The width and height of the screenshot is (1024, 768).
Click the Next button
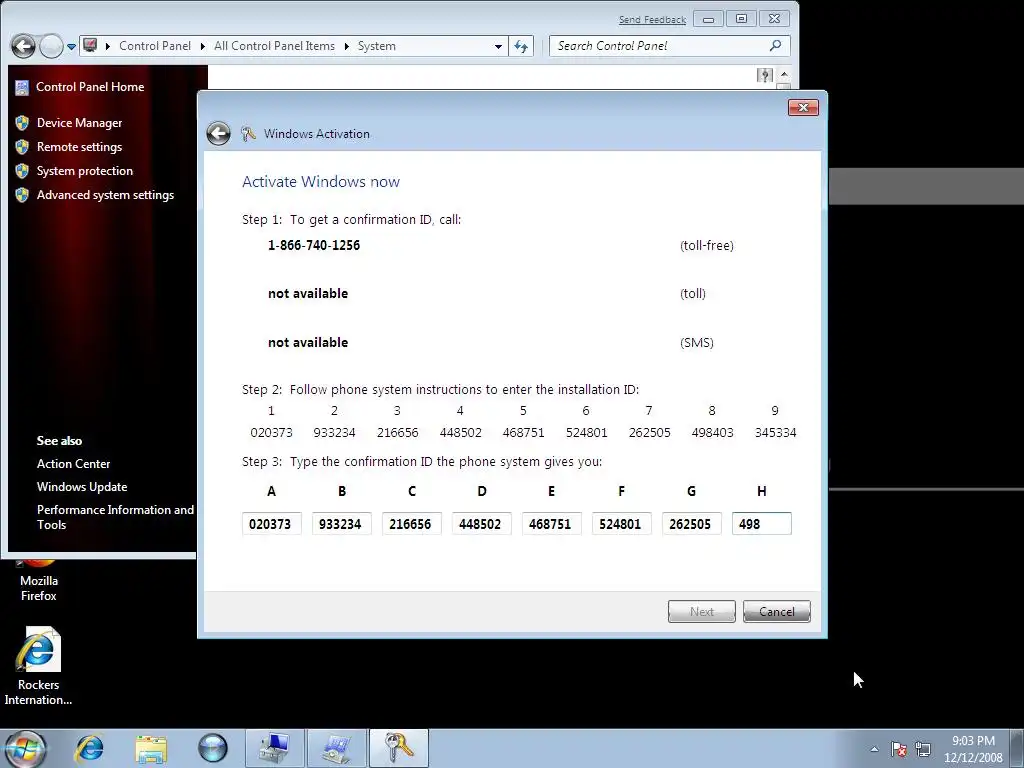[x=702, y=612]
